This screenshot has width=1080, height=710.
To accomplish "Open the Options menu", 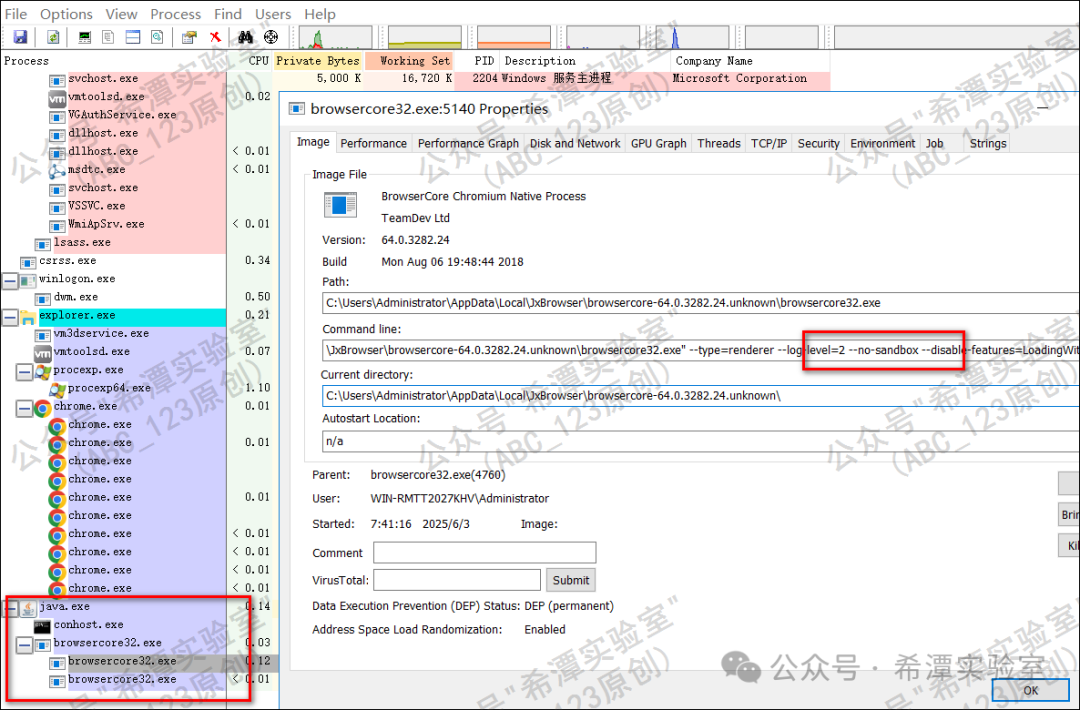I will [66, 14].
